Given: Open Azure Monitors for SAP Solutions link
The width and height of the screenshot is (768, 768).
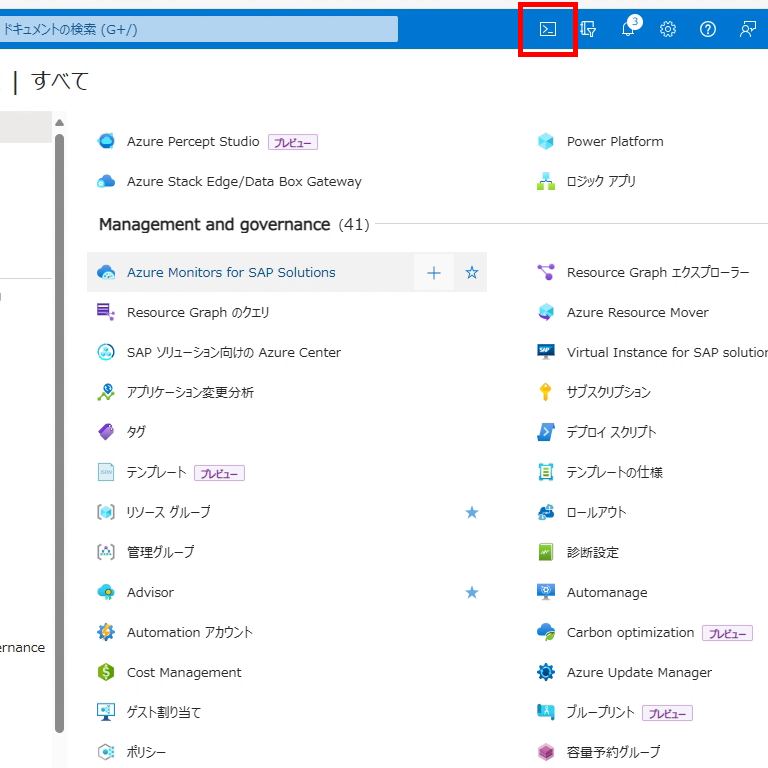Looking at the screenshot, I should [x=231, y=272].
